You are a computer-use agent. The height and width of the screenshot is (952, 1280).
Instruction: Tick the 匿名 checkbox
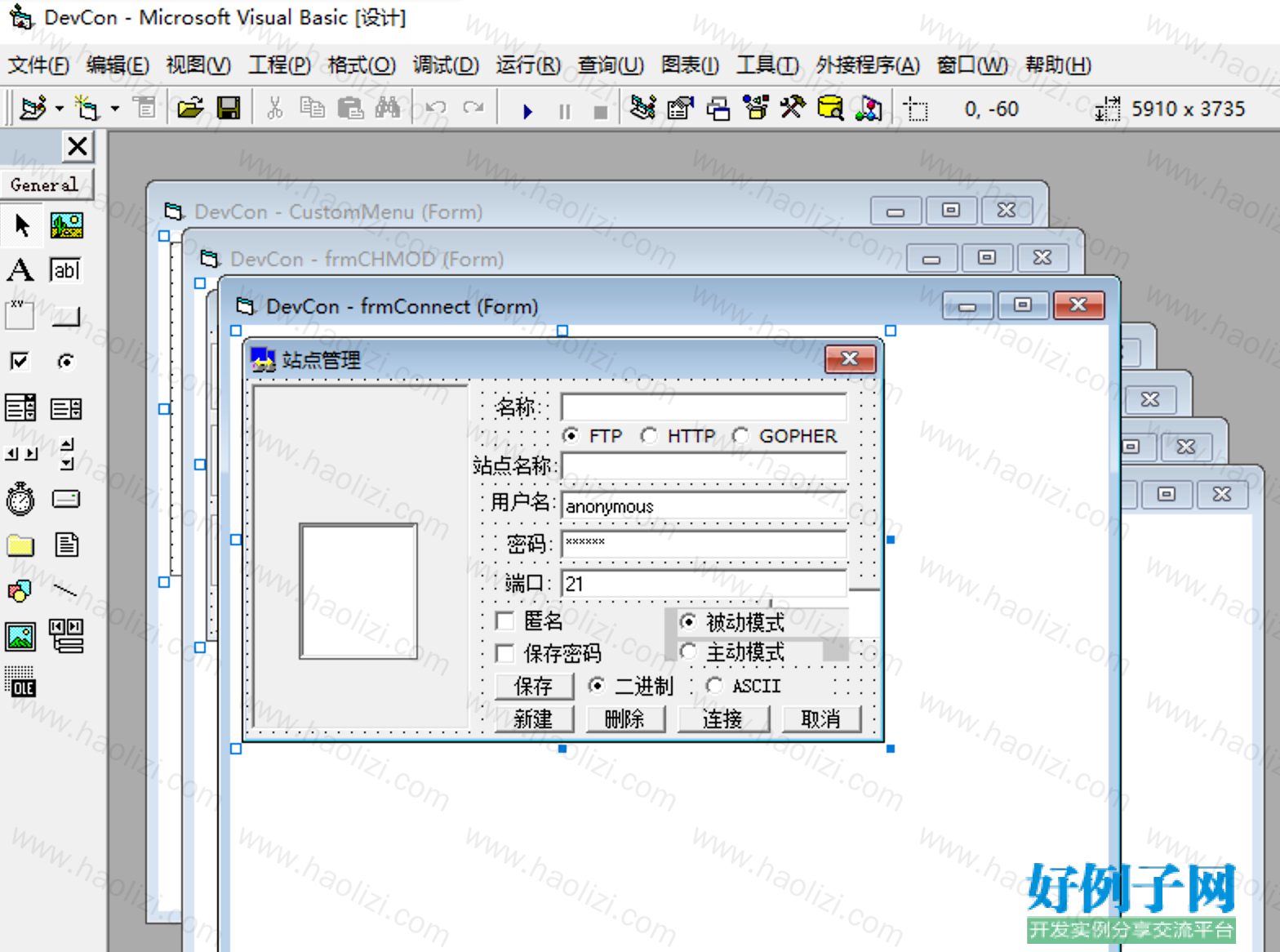505,621
